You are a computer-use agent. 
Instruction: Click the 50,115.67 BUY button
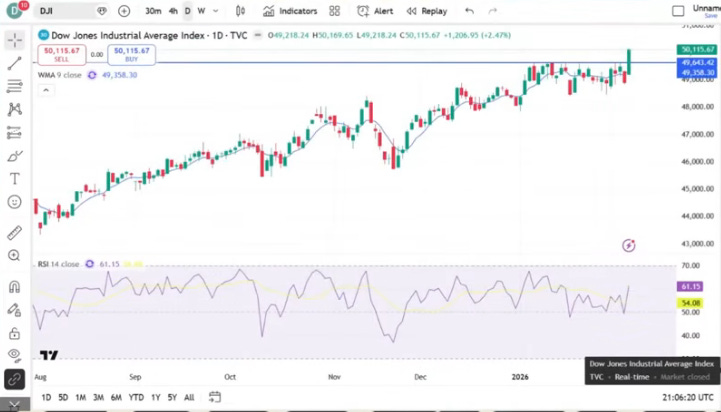(132, 55)
